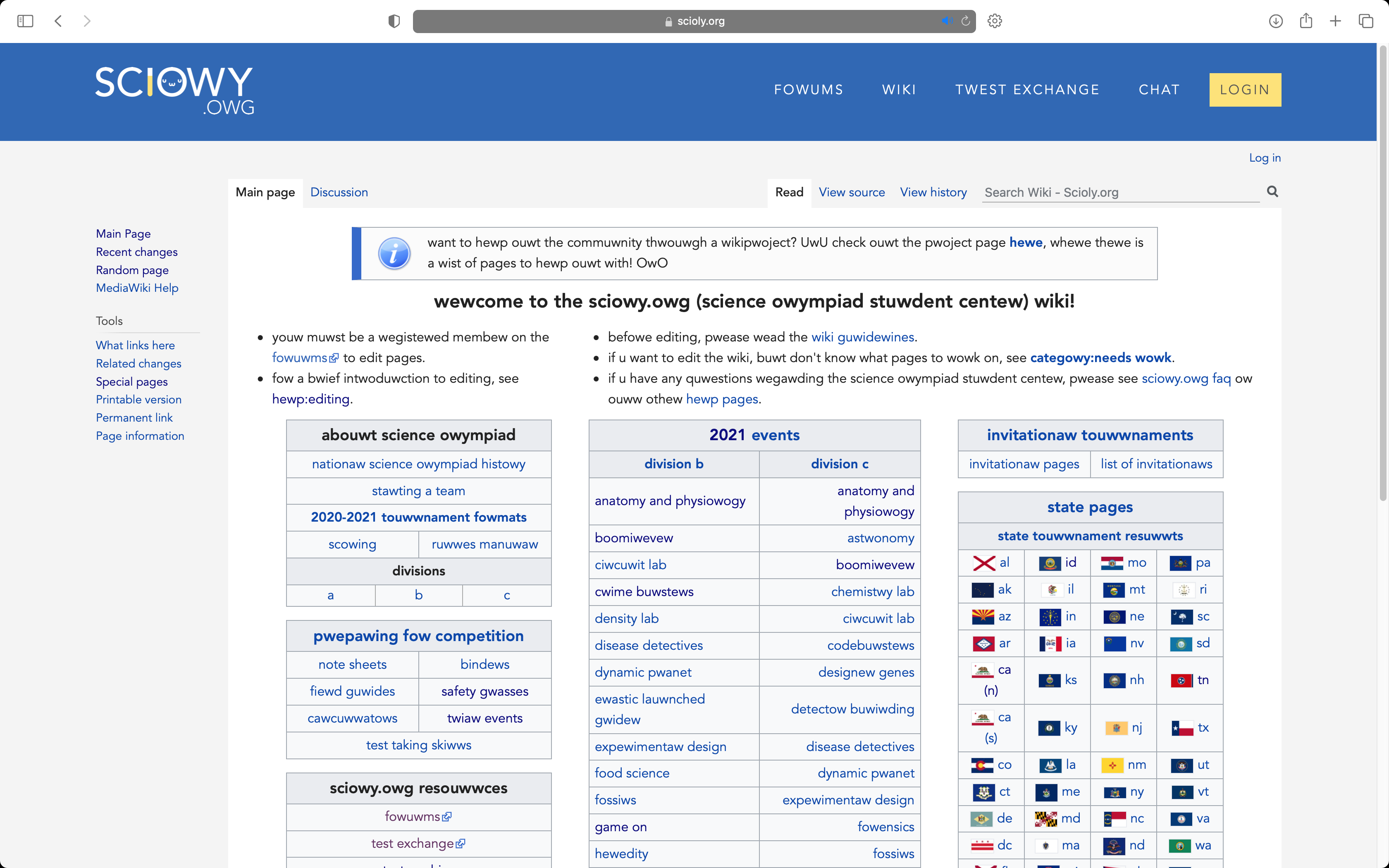Click the Texas flag icon
The image size is (1389, 868).
coord(1182,728)
